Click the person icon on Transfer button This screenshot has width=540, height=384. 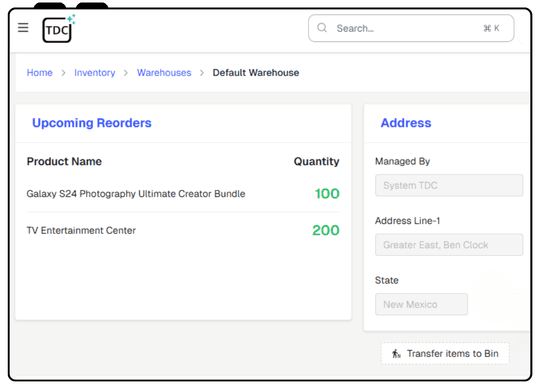(396, 354)
